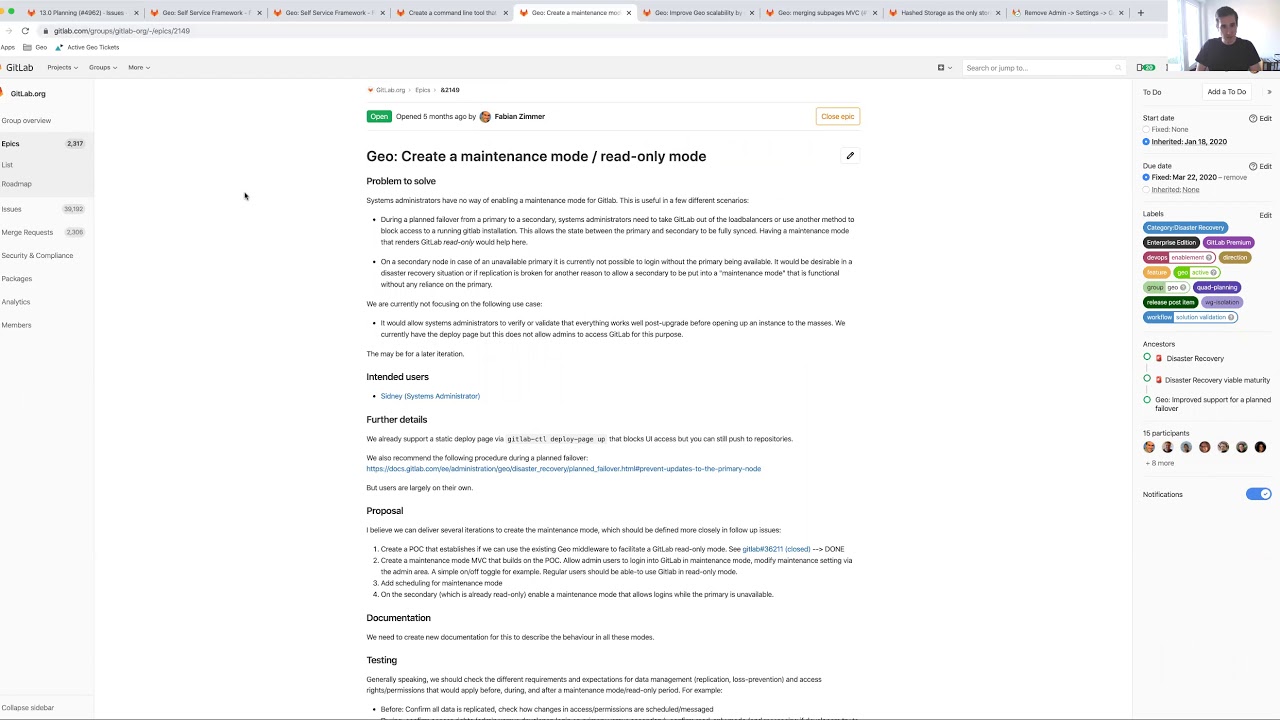Switch to 'Geo: Self Service Framework' second tab
Image resolution: width=1280 pixels, height=720 pixels.
pos(328,13)
